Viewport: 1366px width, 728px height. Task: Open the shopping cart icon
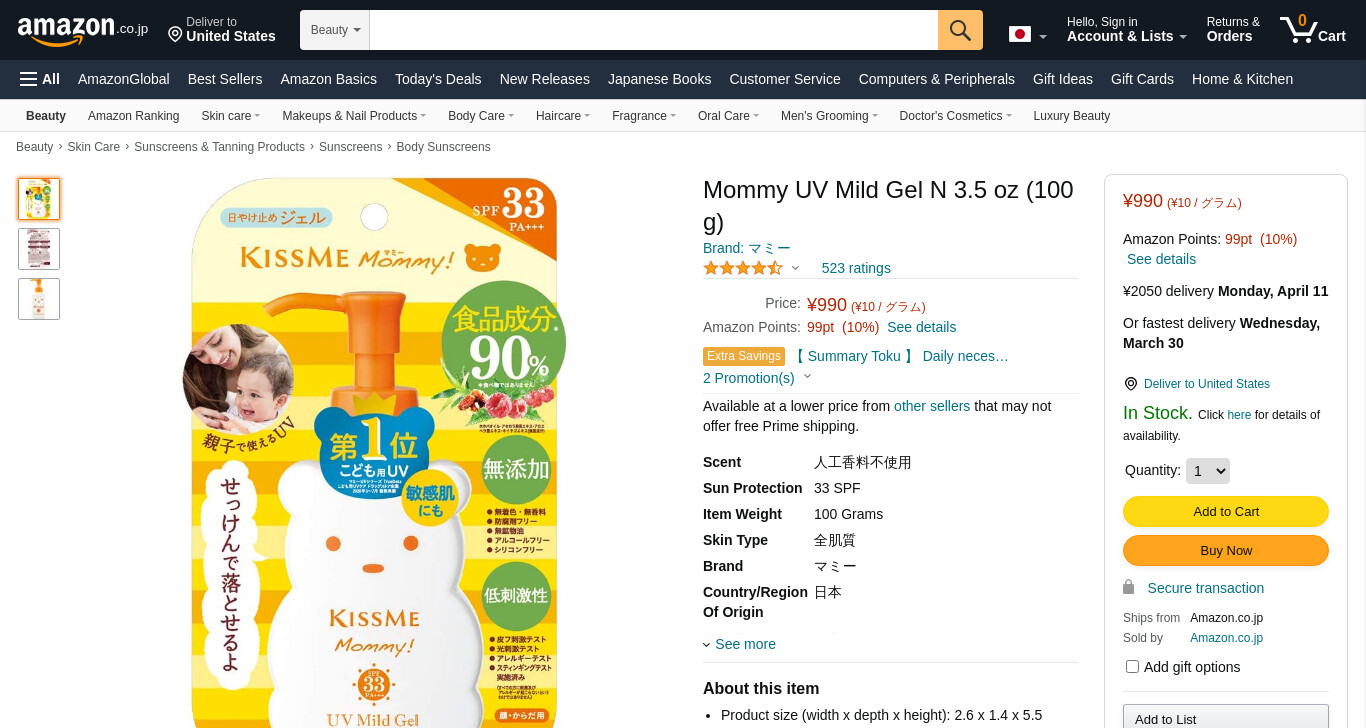pos(1313,29)
